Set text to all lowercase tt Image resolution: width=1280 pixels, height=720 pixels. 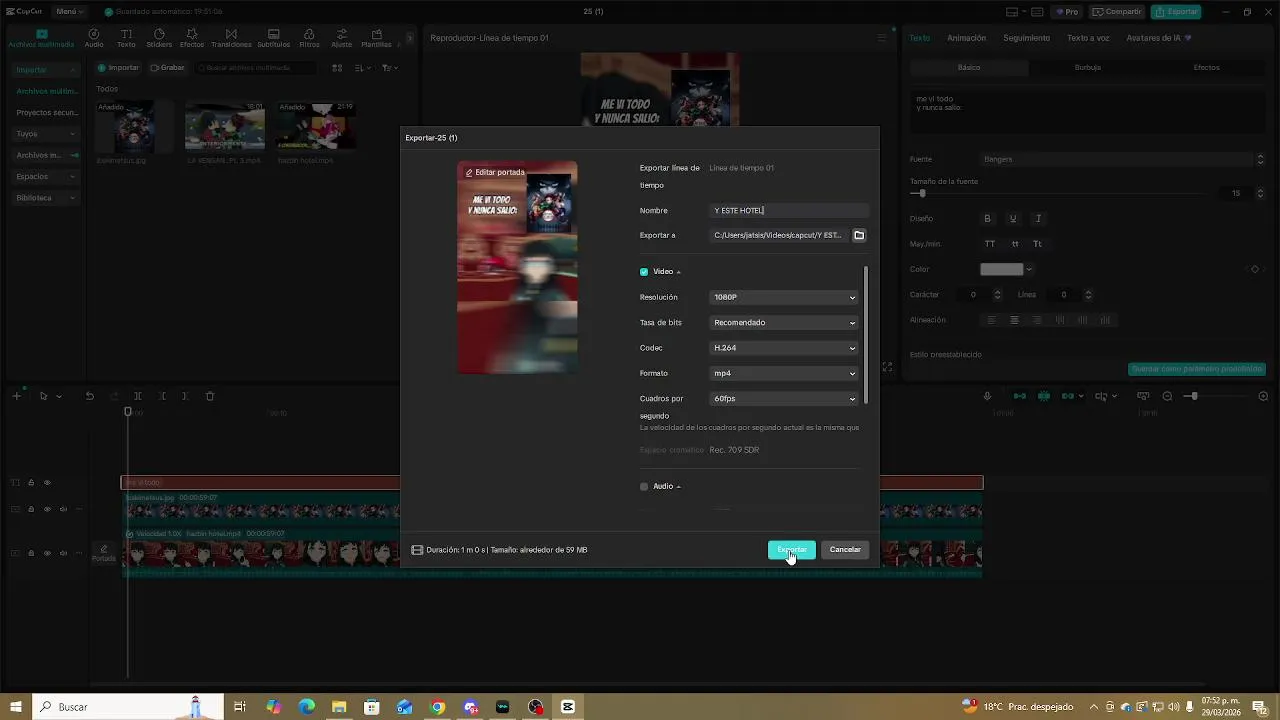point(1015,244)
